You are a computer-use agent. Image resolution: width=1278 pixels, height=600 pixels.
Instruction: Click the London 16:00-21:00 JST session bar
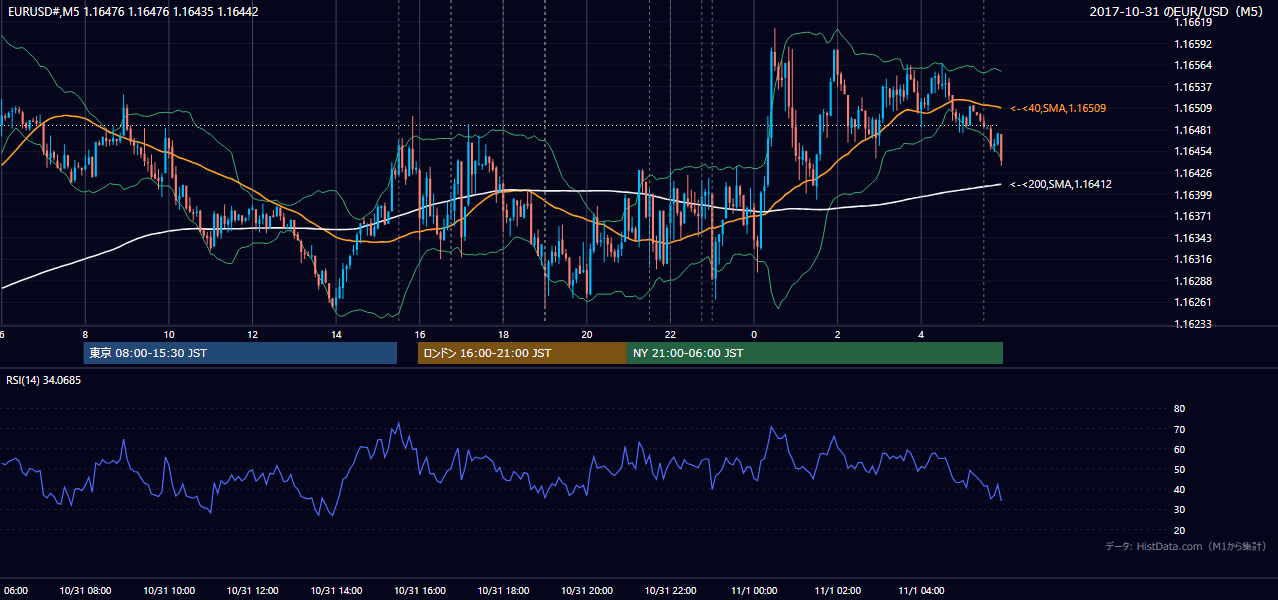pos(522,353)
